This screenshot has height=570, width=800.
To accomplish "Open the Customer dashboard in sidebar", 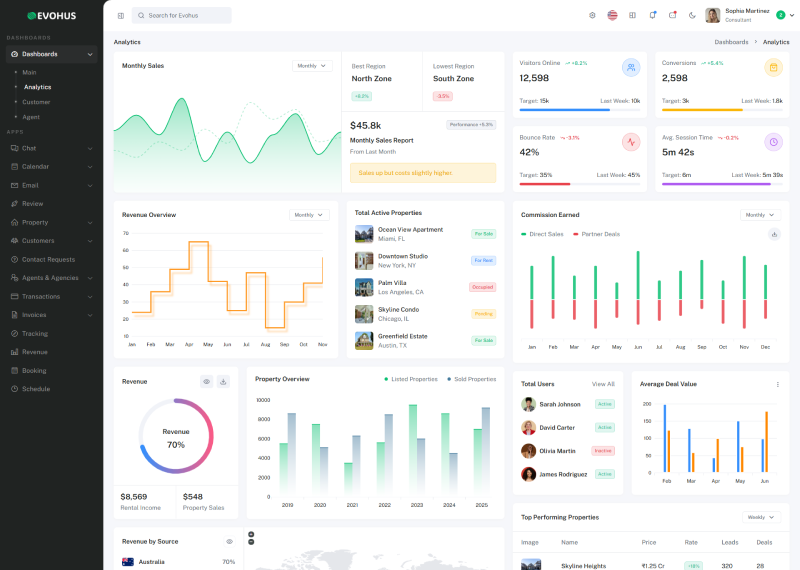I will [x=36, y=102].
